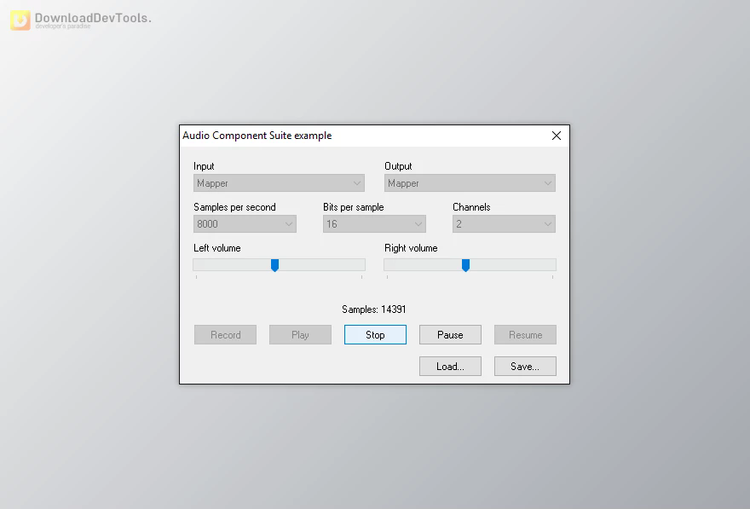
Task: Click the Play button
Action: click(300, 335)
